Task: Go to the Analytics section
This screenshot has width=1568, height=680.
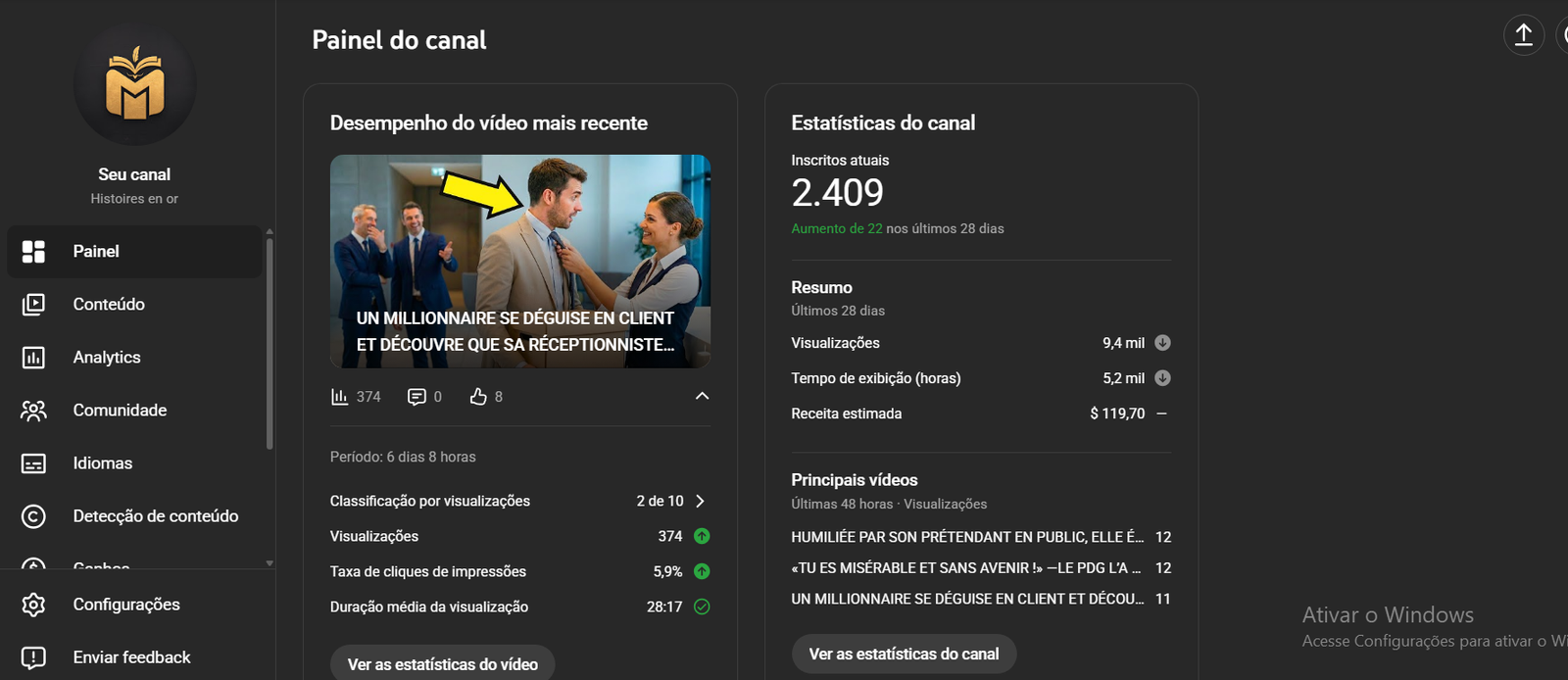Action: click(x=134, y=358)
